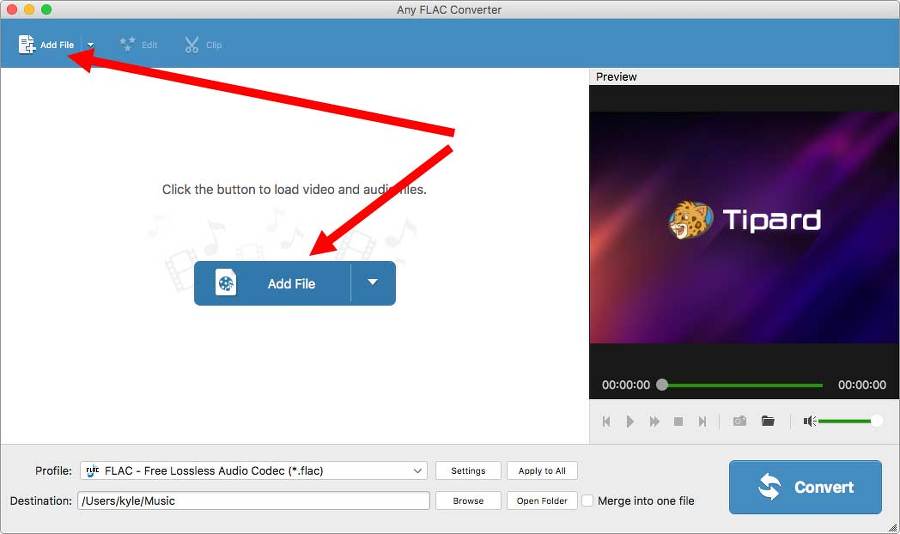Click the preview seek bar
The image size is (900, 534).
(x=742, y=385)
